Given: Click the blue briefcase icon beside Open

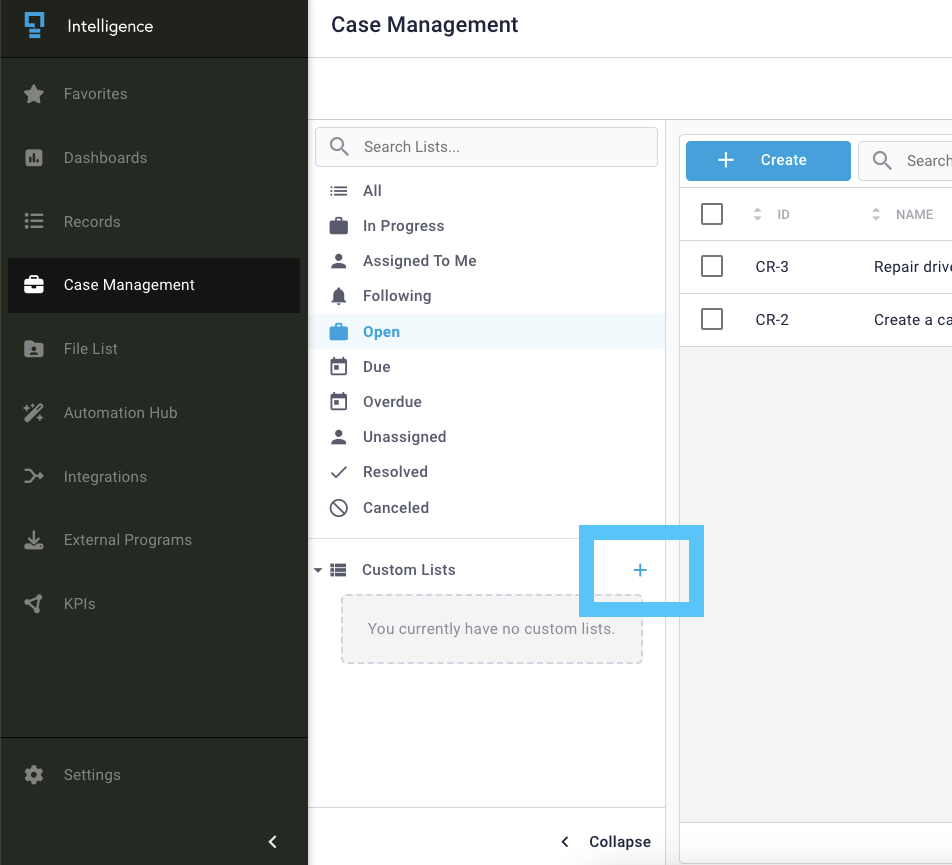Looking at the screenshot, I should (339, 332).
